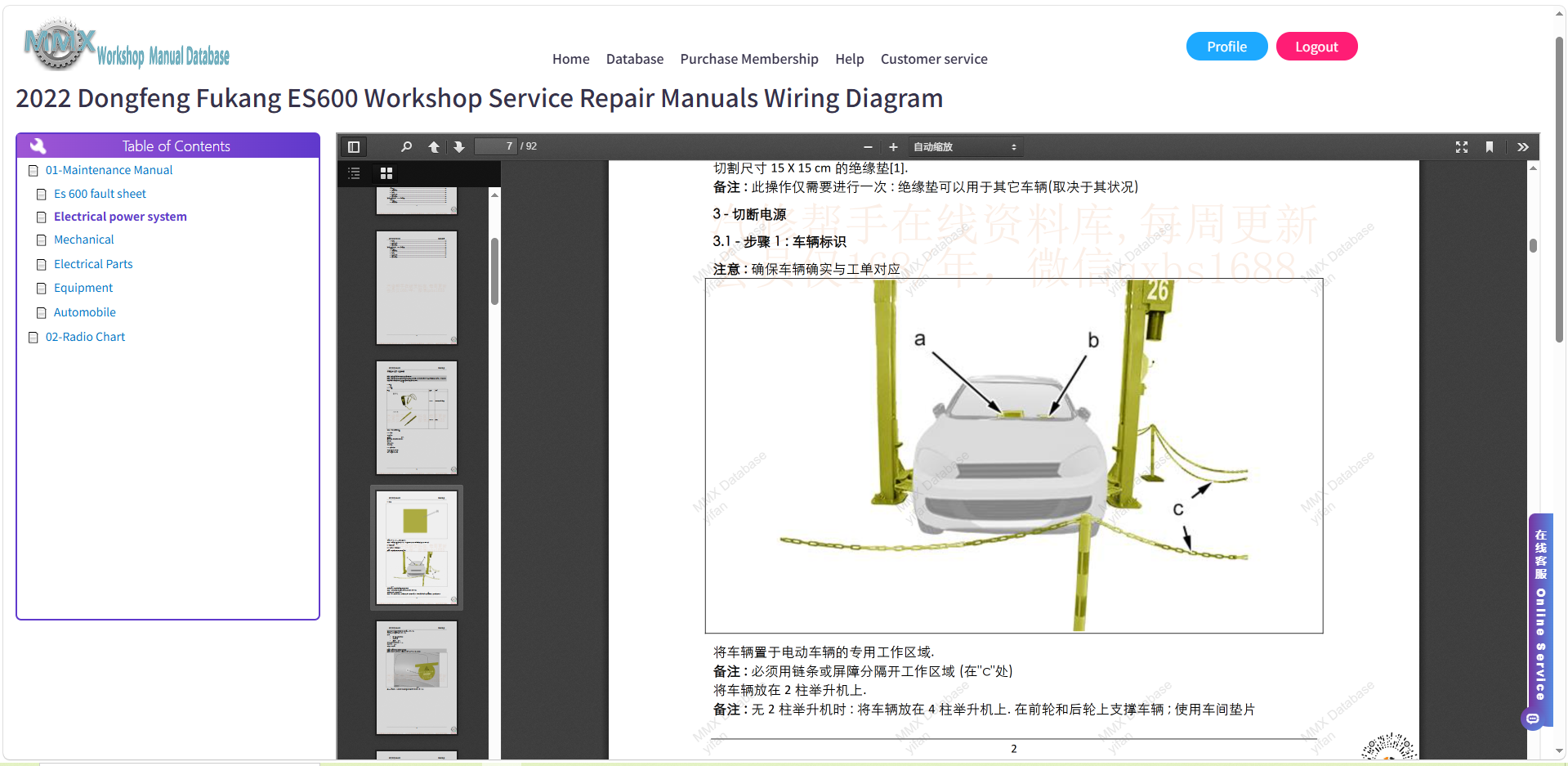Click the page icon beside Electrical power system
This screenshot has width=1568, height=766.
pyautogui.click(x=42, y=217)
